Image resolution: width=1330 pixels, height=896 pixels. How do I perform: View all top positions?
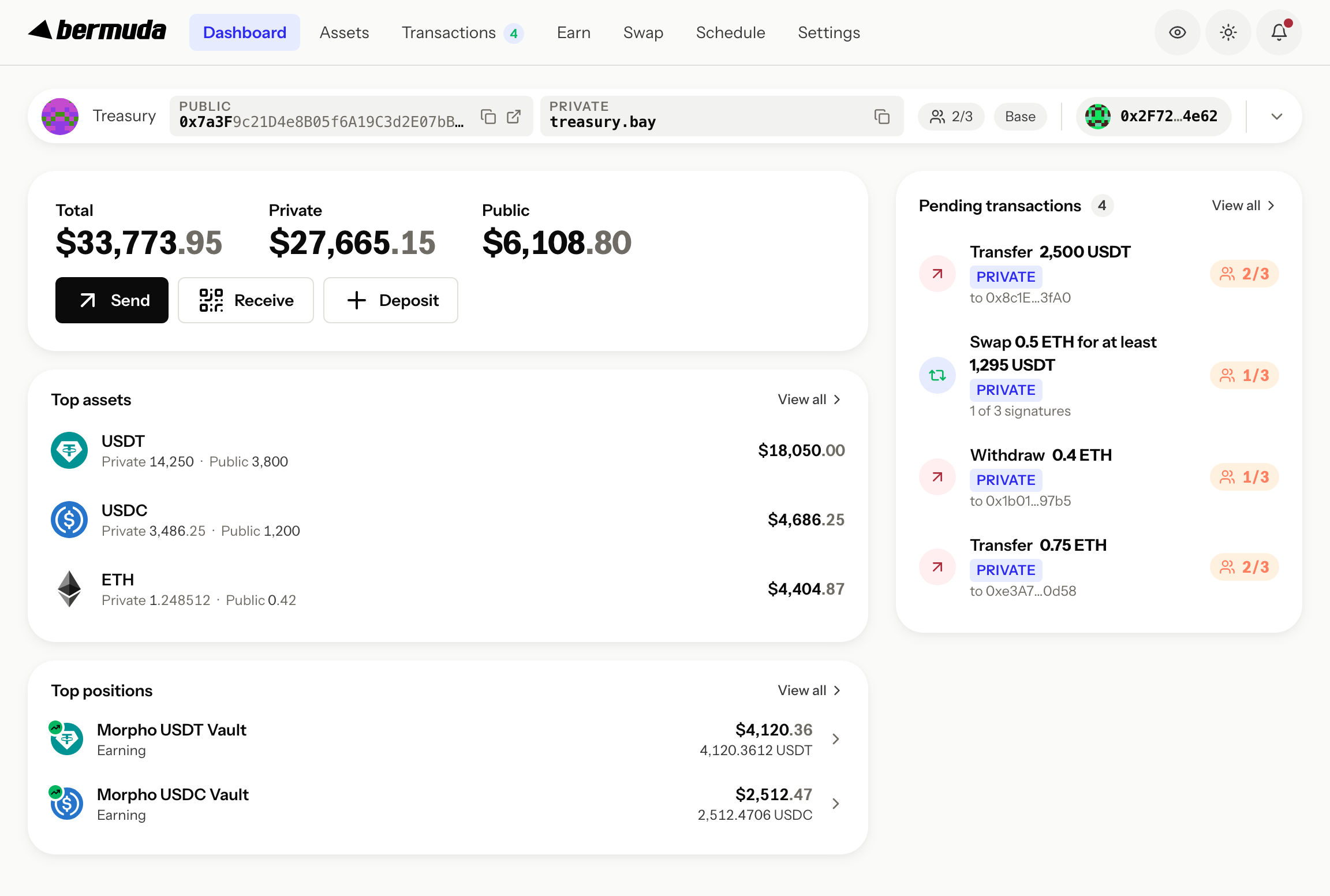809,690
